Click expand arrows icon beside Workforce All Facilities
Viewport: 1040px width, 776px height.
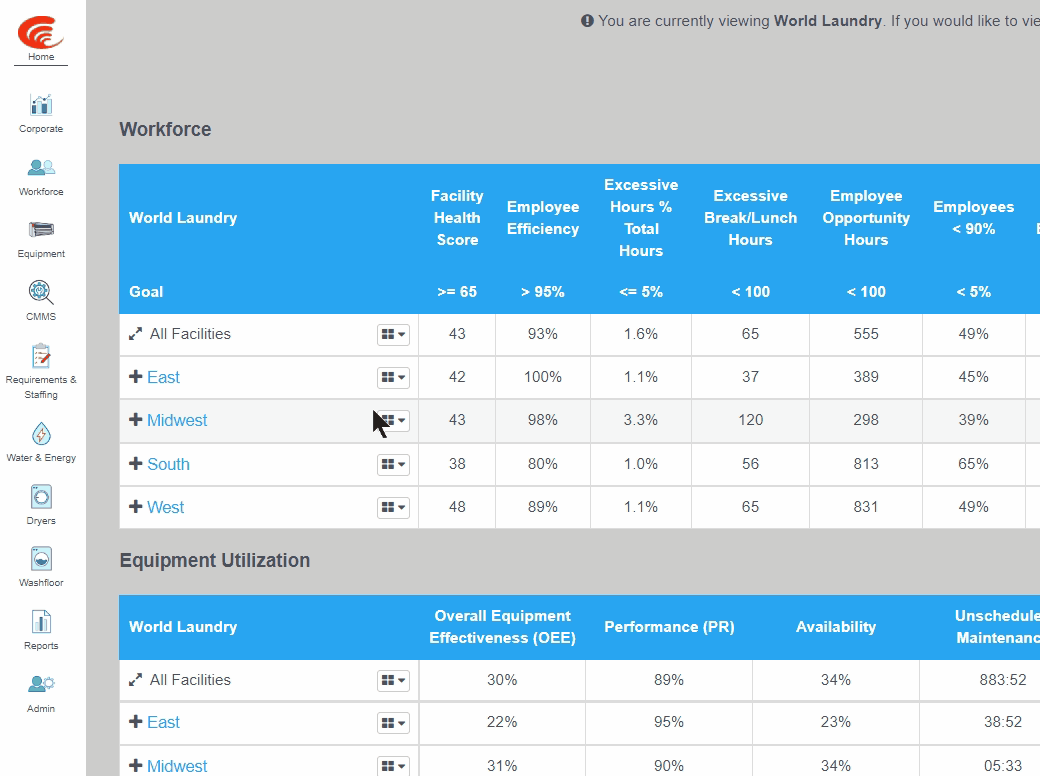point(135,334)
